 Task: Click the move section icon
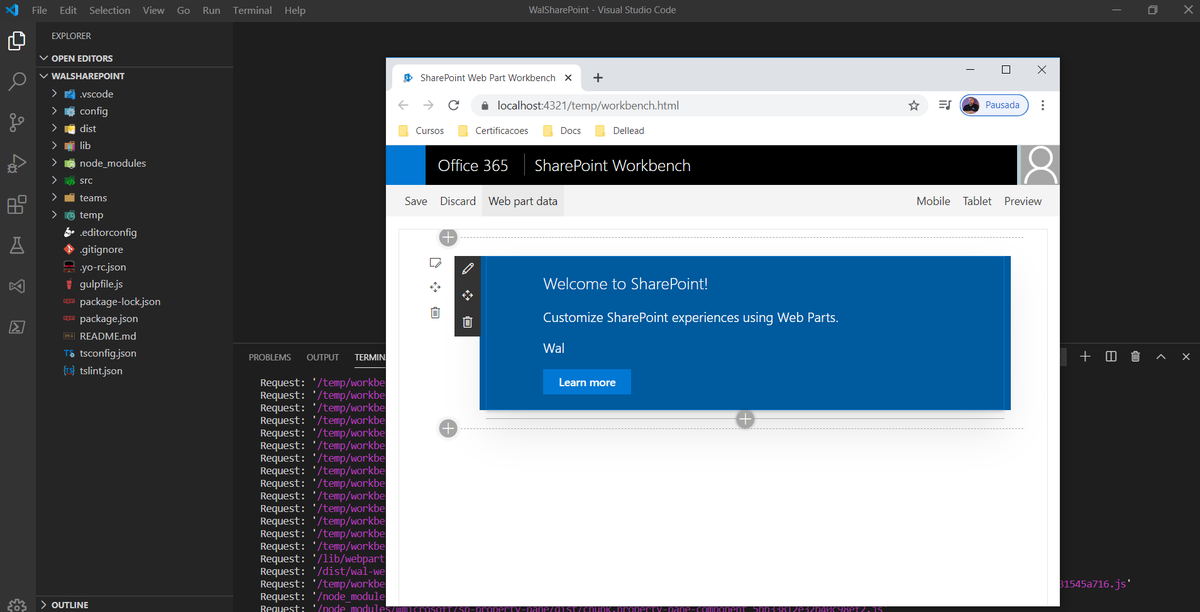[x=435, y=287]
